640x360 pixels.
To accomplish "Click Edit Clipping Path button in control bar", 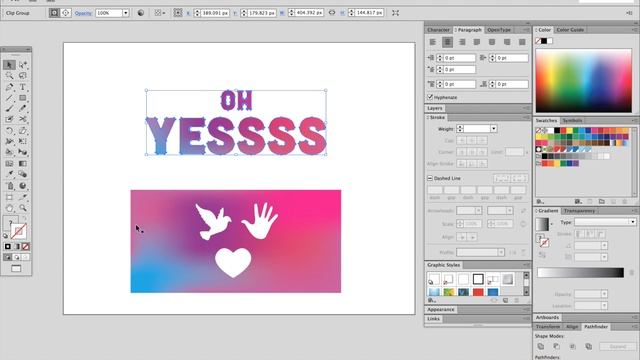I will click(x=54, y=13).
